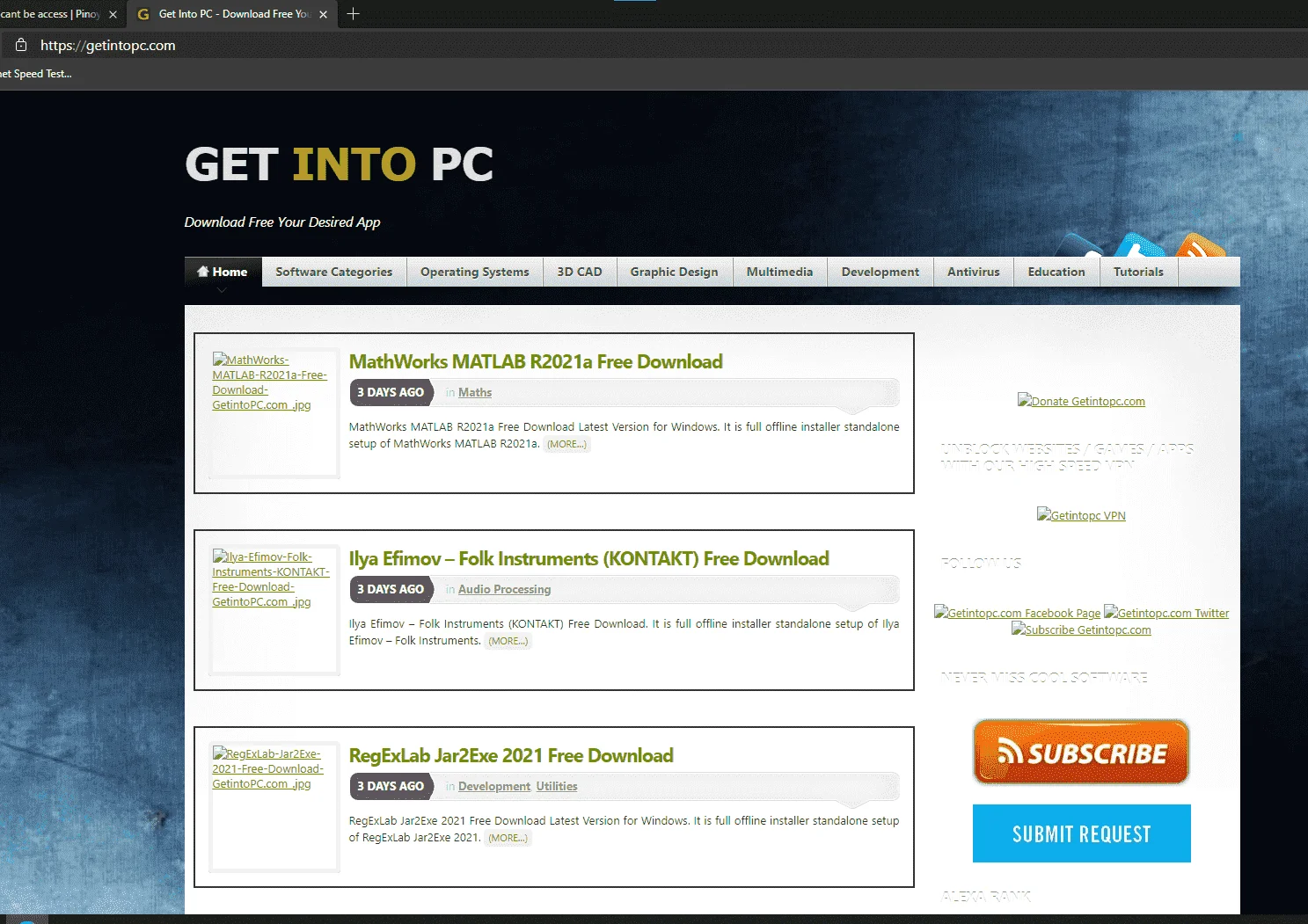Screen dimensions: 1308x924
Task: Click the MathWorks MATLAB thumbnail image
Action: coord(274,413)
